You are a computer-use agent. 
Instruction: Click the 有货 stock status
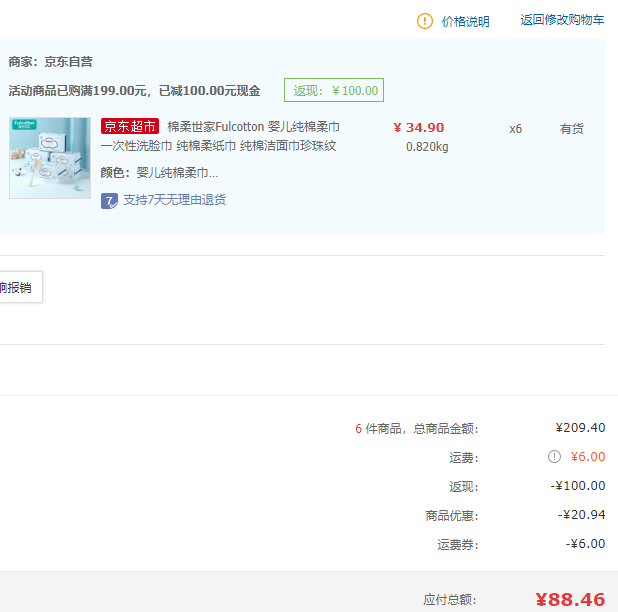[x=571, y=129]
